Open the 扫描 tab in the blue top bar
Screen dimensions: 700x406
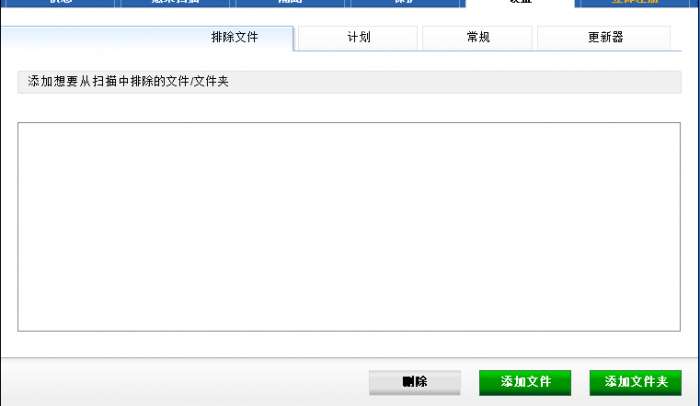(175, 3)
